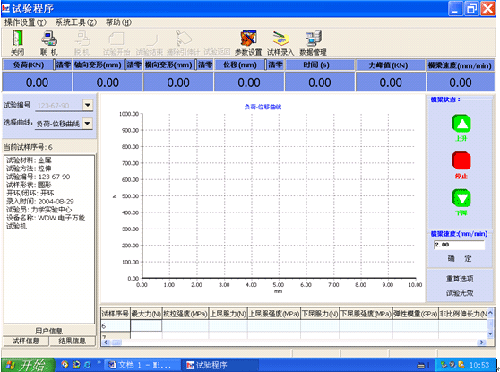500x372 pixels.
Task: Click the first system tray icon near the clock
Action: point(444,365)
